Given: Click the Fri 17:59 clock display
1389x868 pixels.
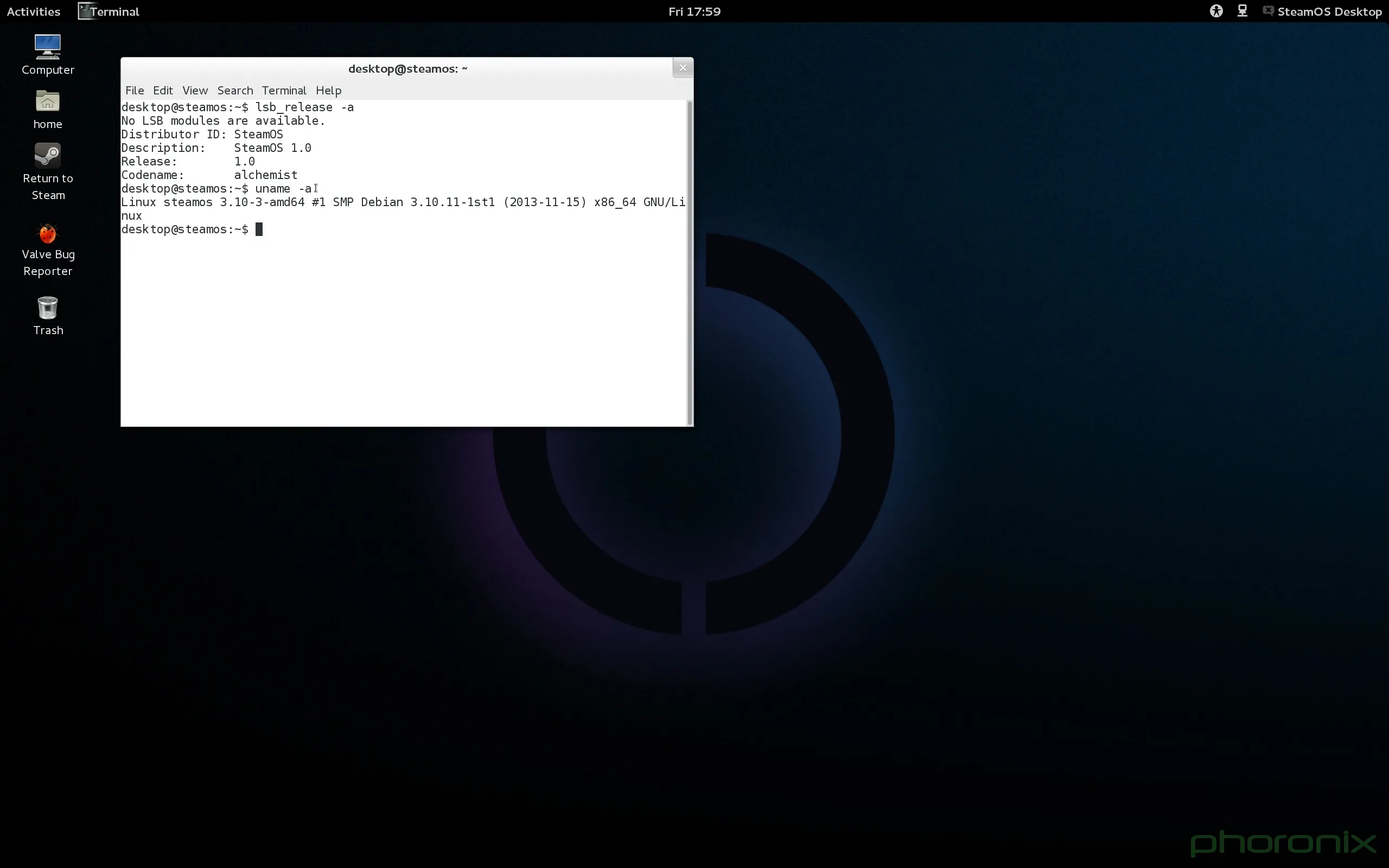Looking at the screenshot, I should click(x=694, y=11).
